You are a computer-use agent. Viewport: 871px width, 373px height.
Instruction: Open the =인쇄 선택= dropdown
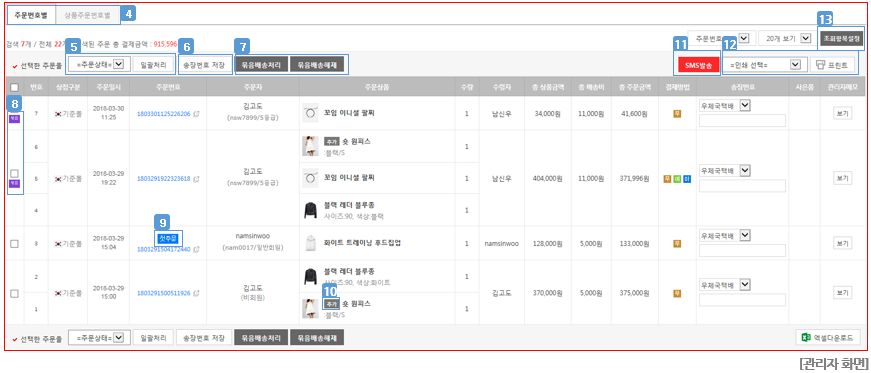coord(765,65)
